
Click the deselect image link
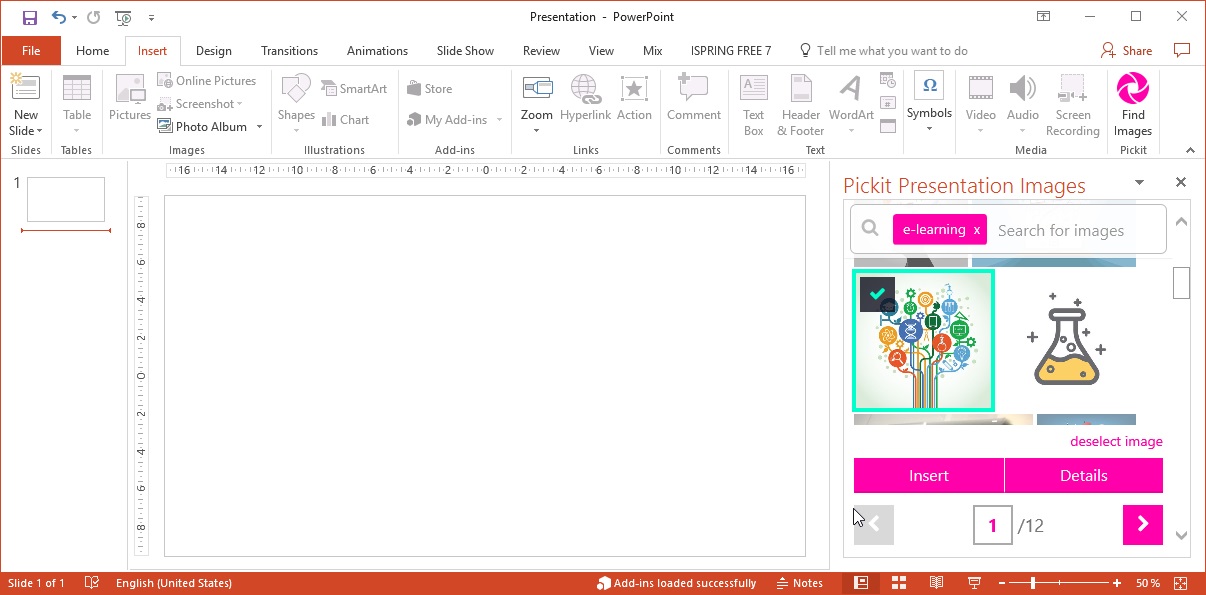pos(1116,441)
